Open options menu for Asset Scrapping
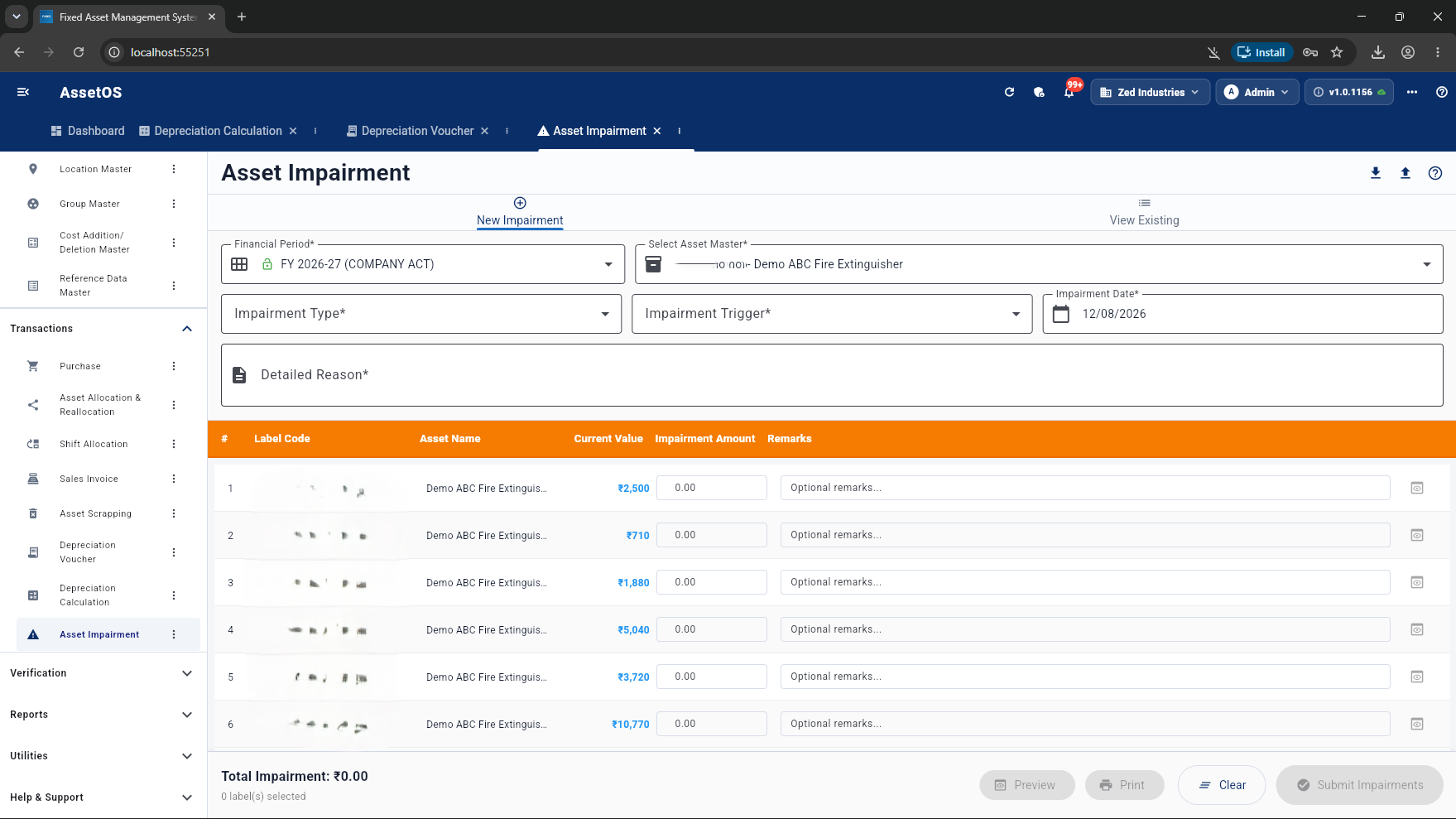1456x819 pixels. tap(174, 513)
